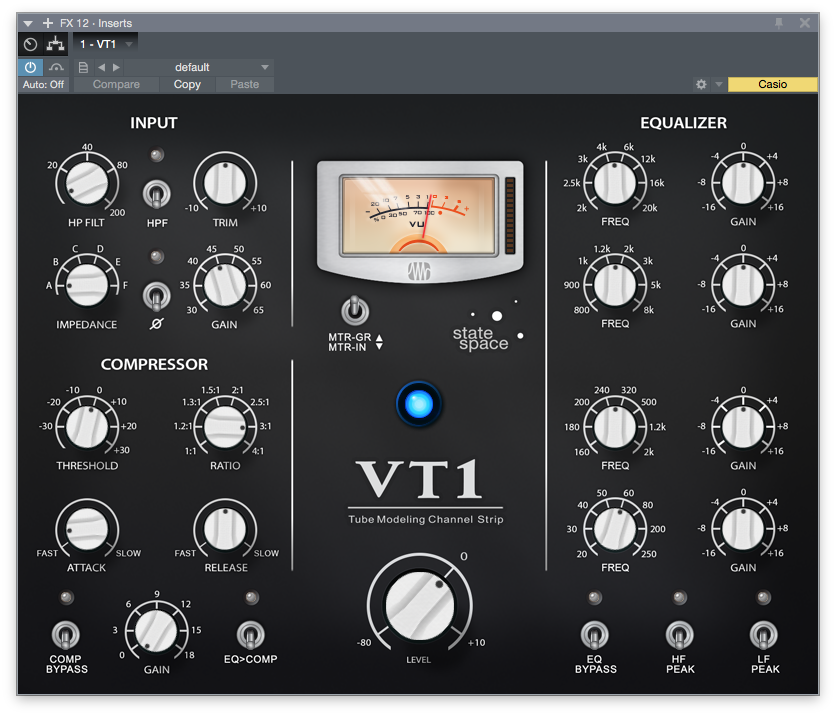This screenshot has height=716, width=836.
Task: Click the preset file icon
Action: coord(83,67)
